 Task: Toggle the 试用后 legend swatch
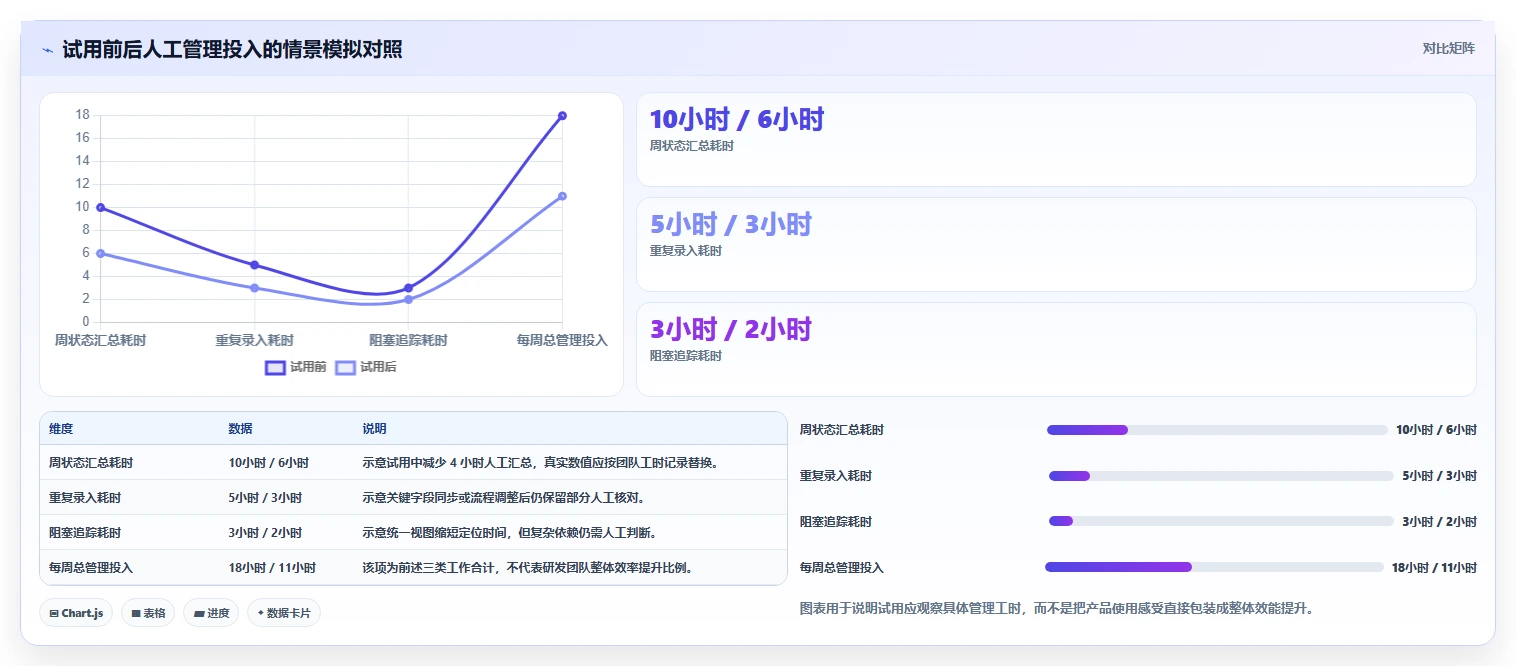click(x=345, y=367)
